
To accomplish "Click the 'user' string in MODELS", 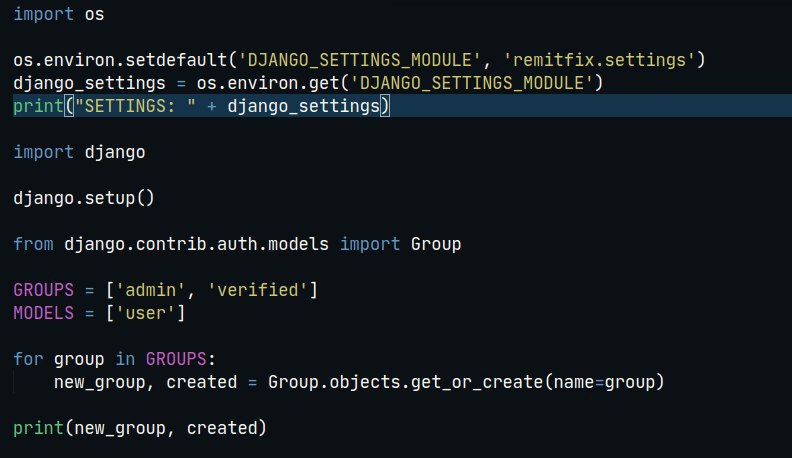I will pos(145,313).
